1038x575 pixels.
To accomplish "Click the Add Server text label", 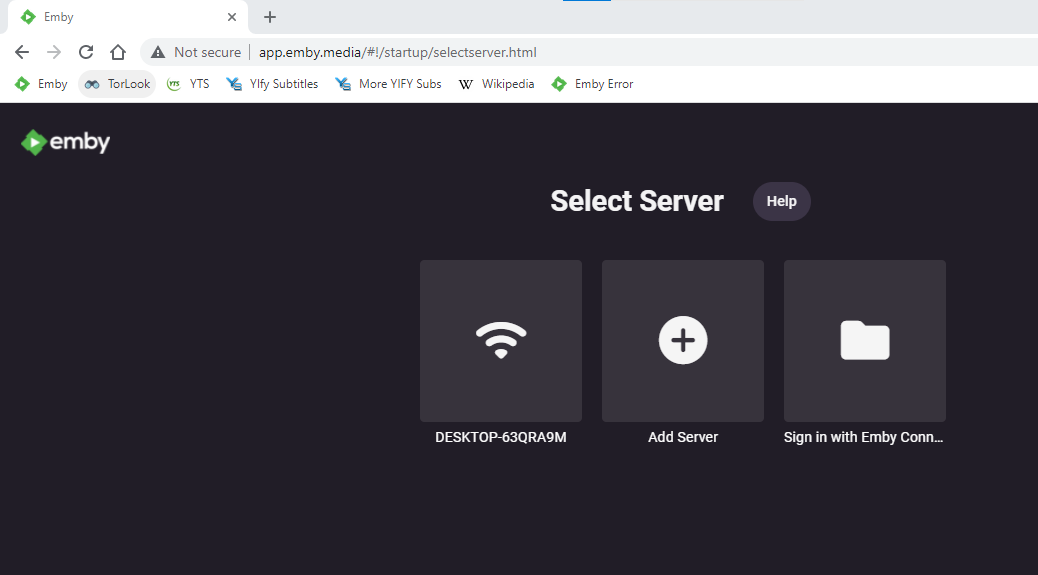I will (x=683, y=437).
